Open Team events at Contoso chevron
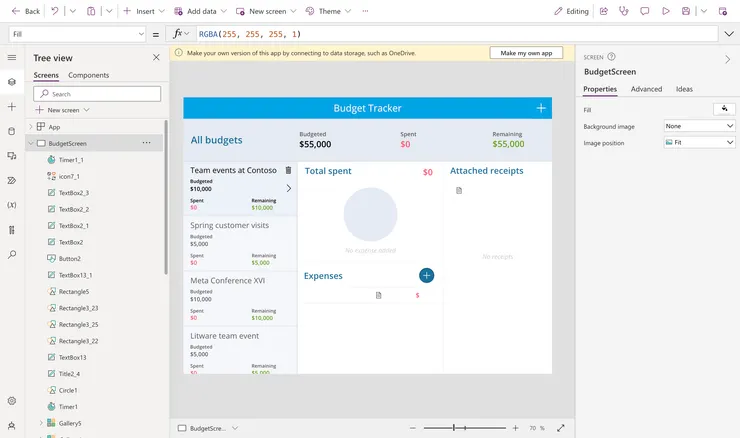The height and width of the screenshot is (438, 740). click(x=289, y=188)
